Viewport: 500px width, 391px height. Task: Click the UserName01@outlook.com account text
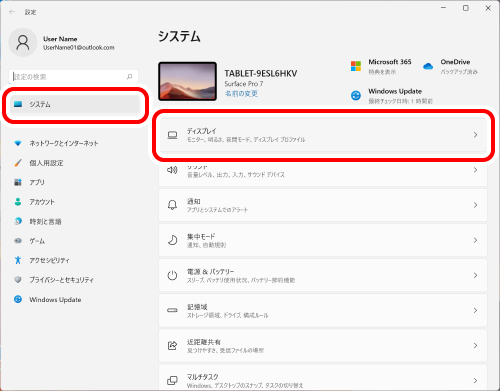[79, 48]
